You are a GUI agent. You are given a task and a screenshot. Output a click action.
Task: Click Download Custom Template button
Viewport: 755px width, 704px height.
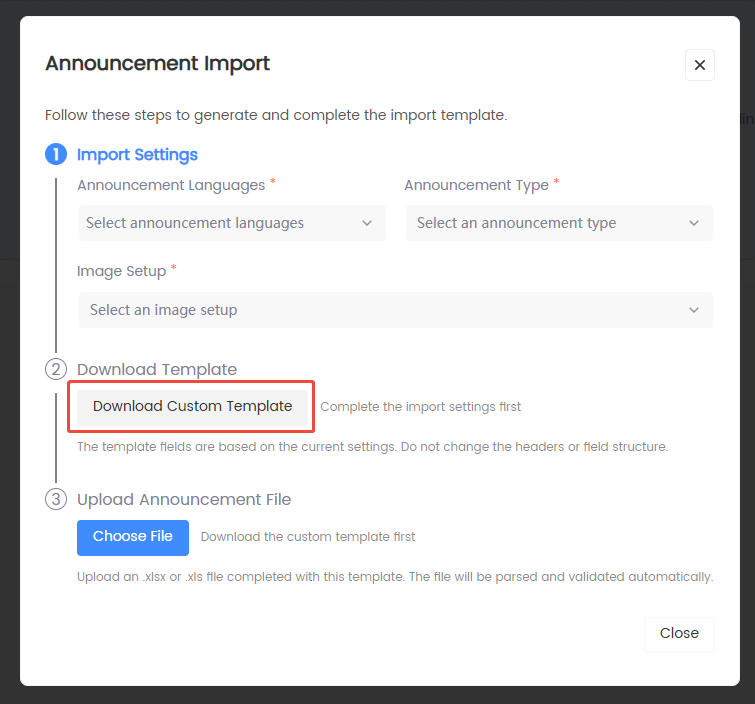[192, 406]
